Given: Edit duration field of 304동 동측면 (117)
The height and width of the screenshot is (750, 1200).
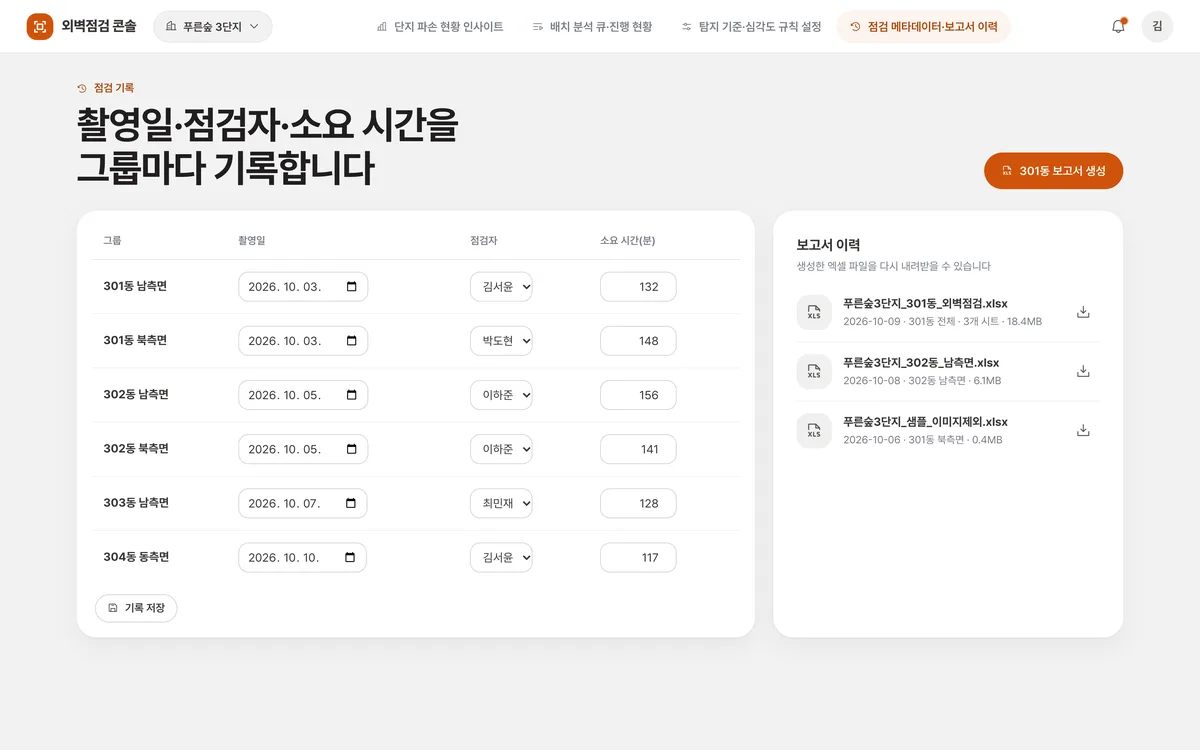Looking at the screenshot, I should 638,557.
